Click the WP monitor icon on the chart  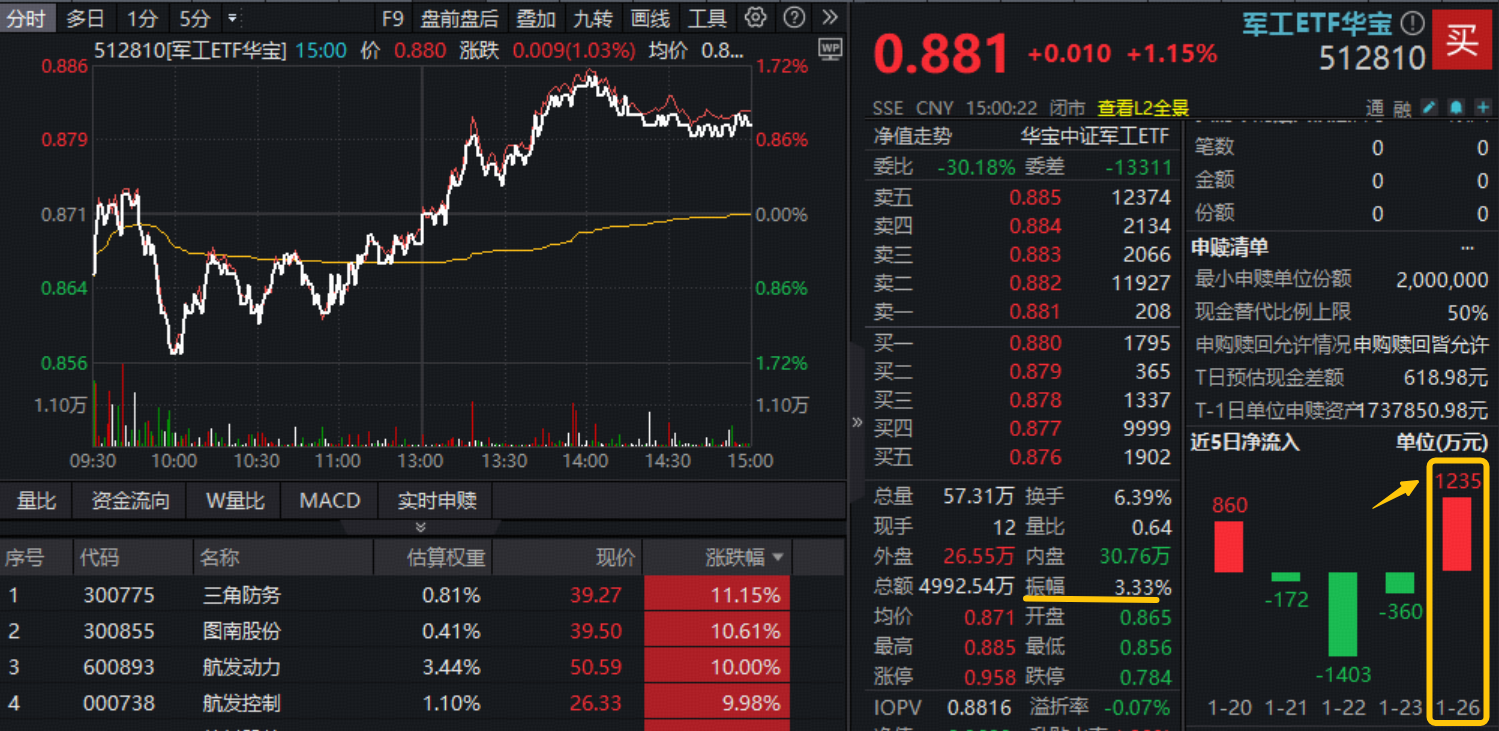click(x=830, y=50)
